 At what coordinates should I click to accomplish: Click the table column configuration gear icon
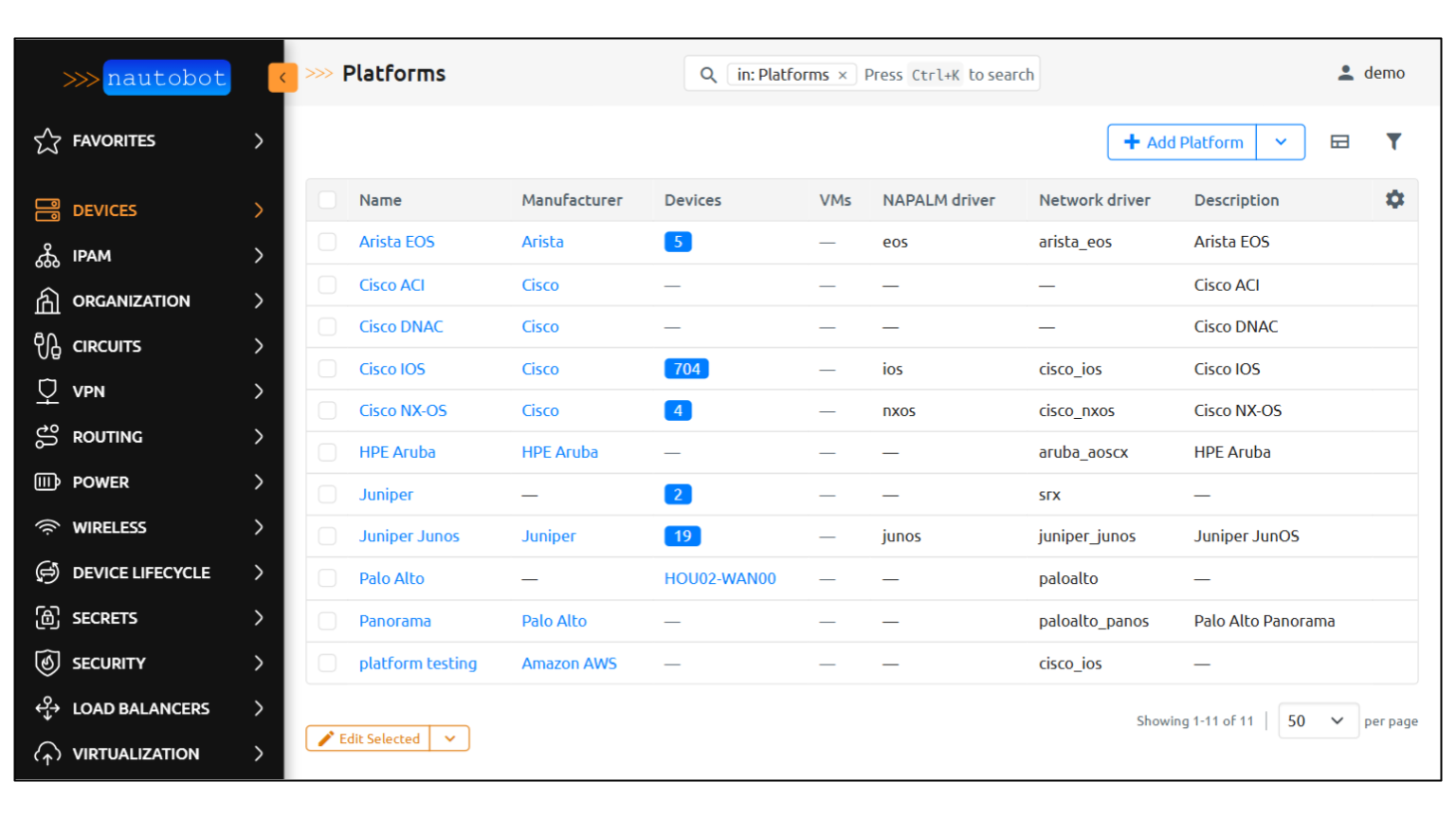tap(1394, 199)
